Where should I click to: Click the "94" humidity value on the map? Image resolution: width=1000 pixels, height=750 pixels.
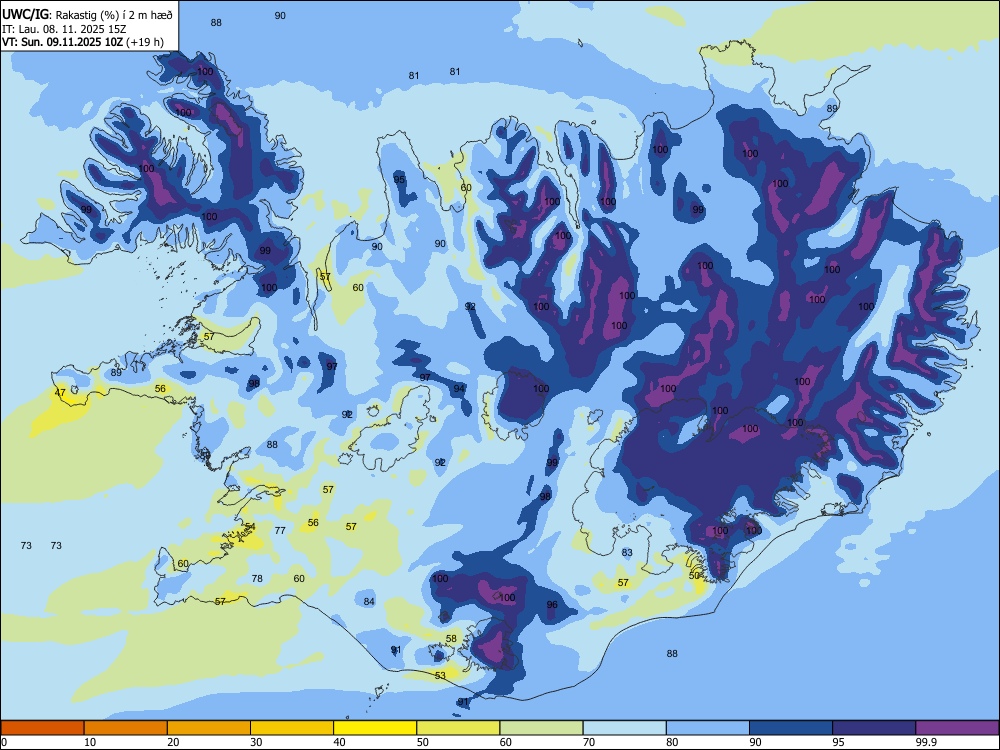point(459,388)
